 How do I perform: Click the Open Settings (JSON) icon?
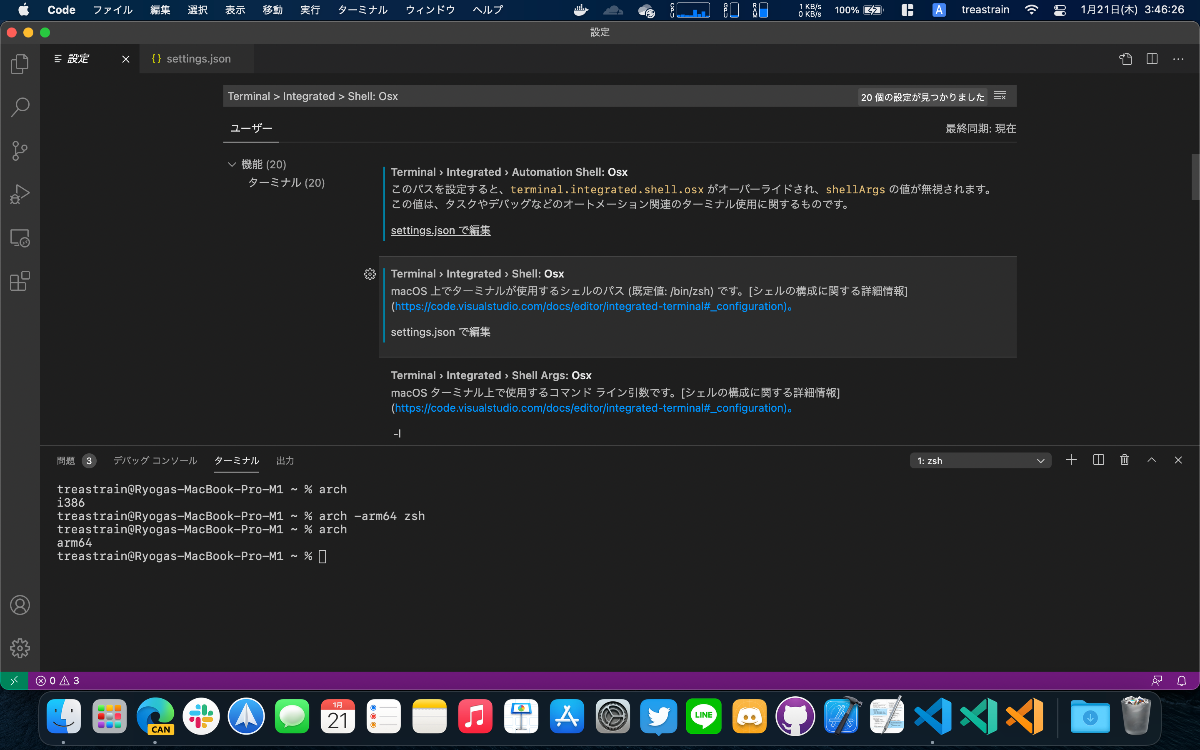(1126, 59)
